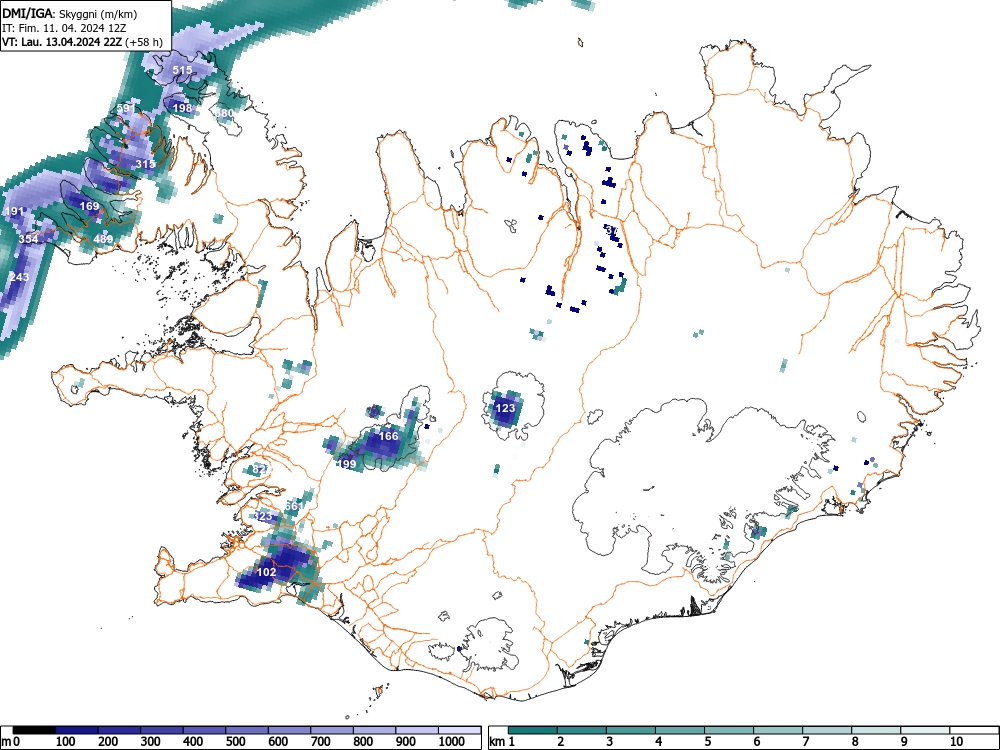1000x750 pixels.
Task: Click the 300 label on the meter legend
Action: click(x=151, y=741)
